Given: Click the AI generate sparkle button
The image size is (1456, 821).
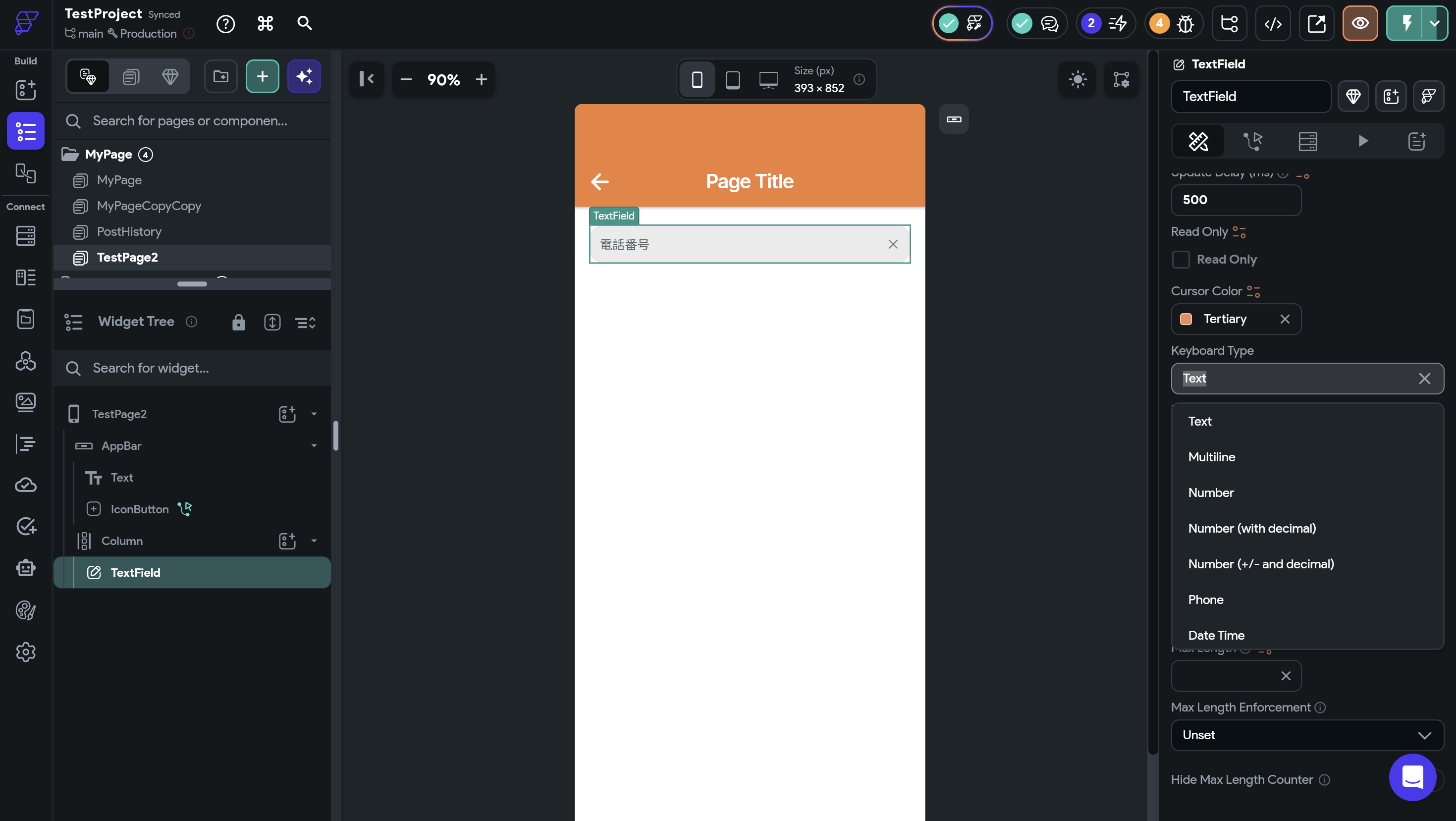Looking at the screenshot, I should (x=304, y=76).
